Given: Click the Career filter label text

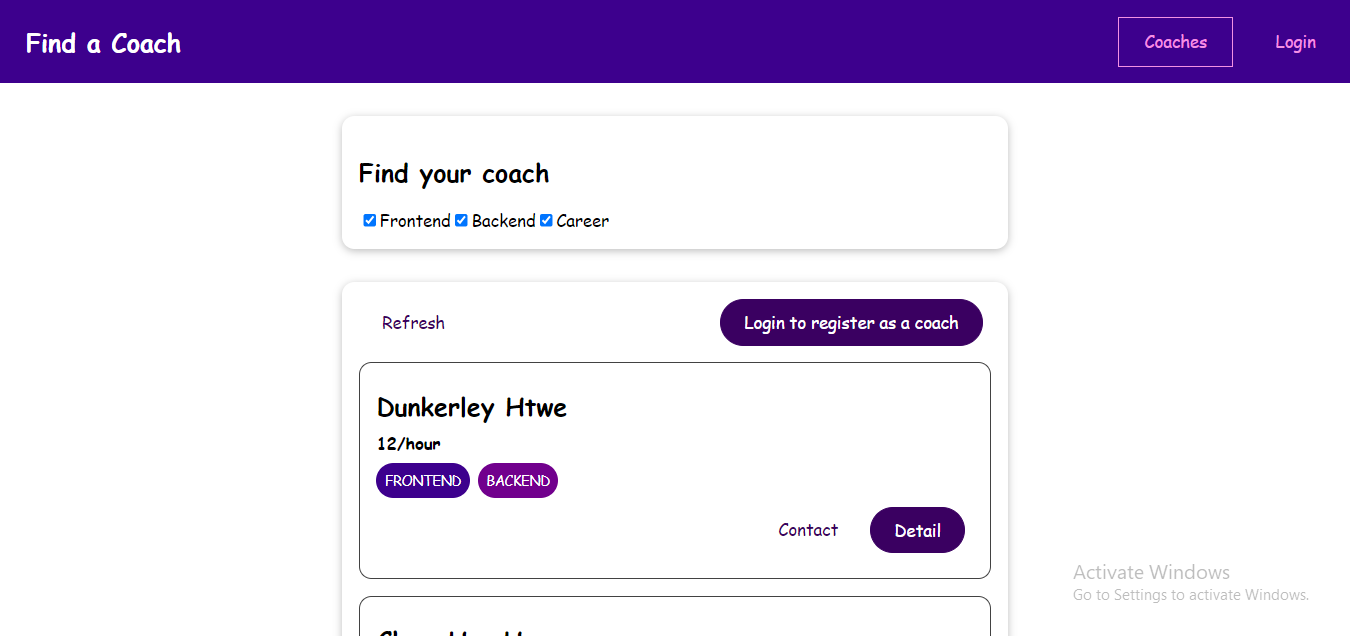Looking at the screenshot, I should coord(582,221).
